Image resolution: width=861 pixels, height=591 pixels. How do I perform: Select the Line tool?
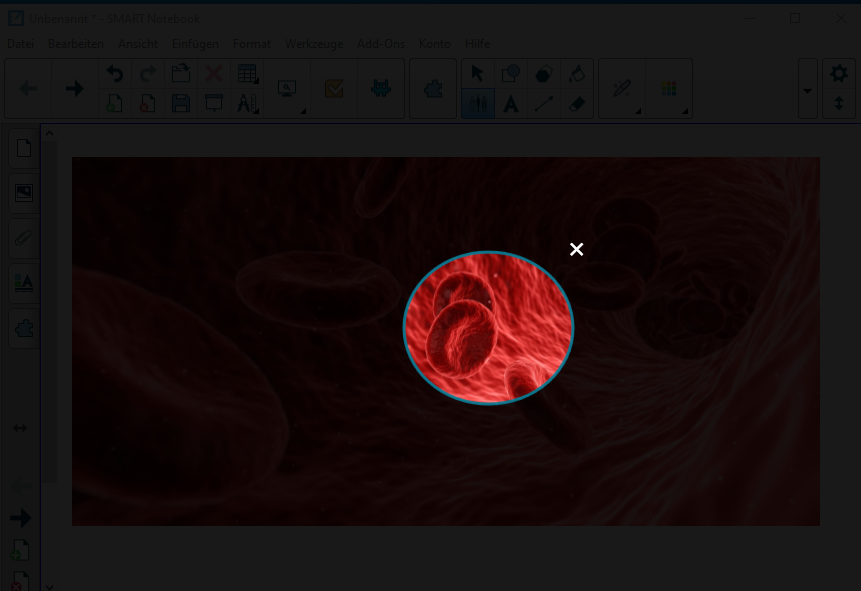pos(544,104)
